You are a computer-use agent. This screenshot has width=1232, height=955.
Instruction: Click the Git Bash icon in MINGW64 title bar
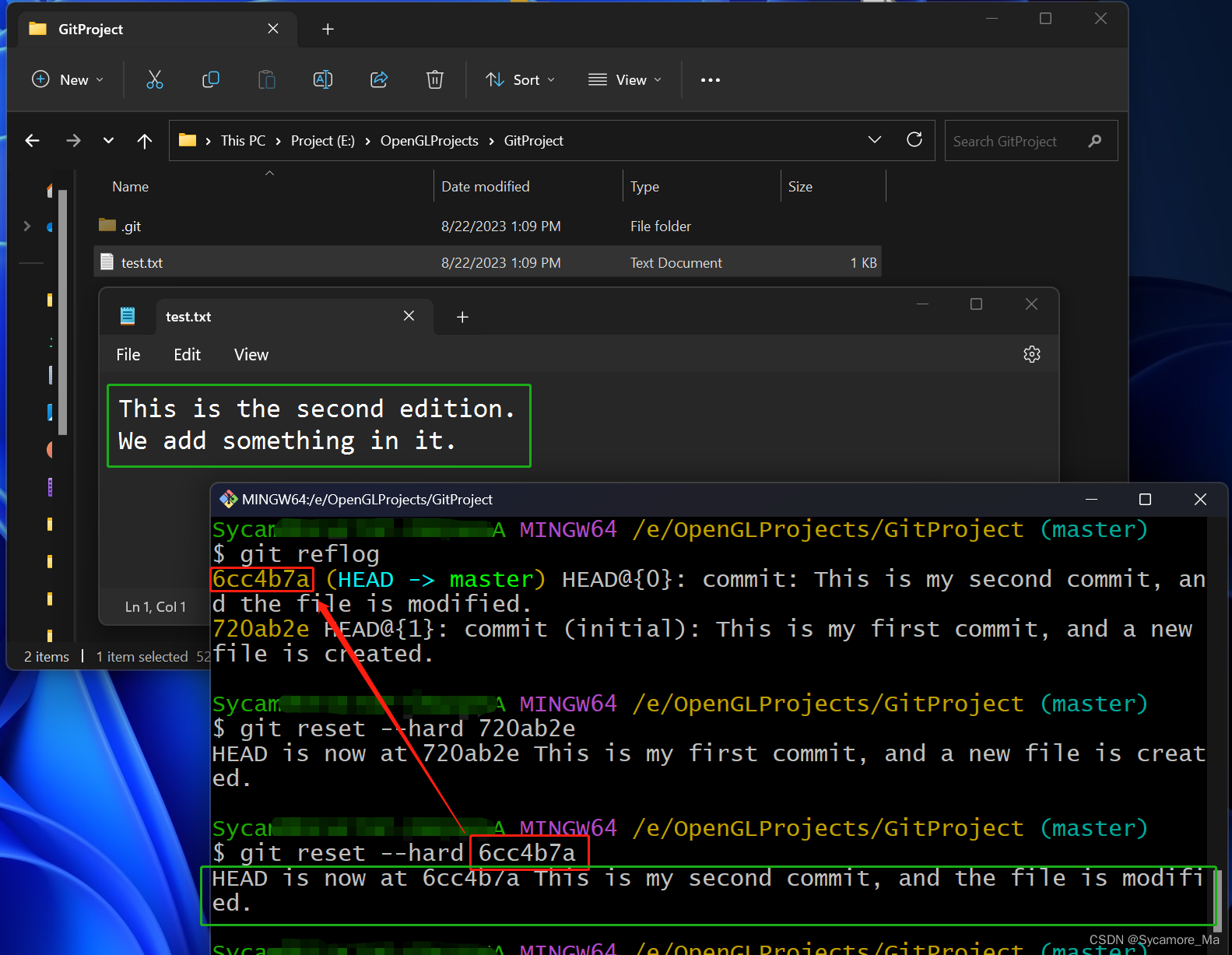[228, 499]
